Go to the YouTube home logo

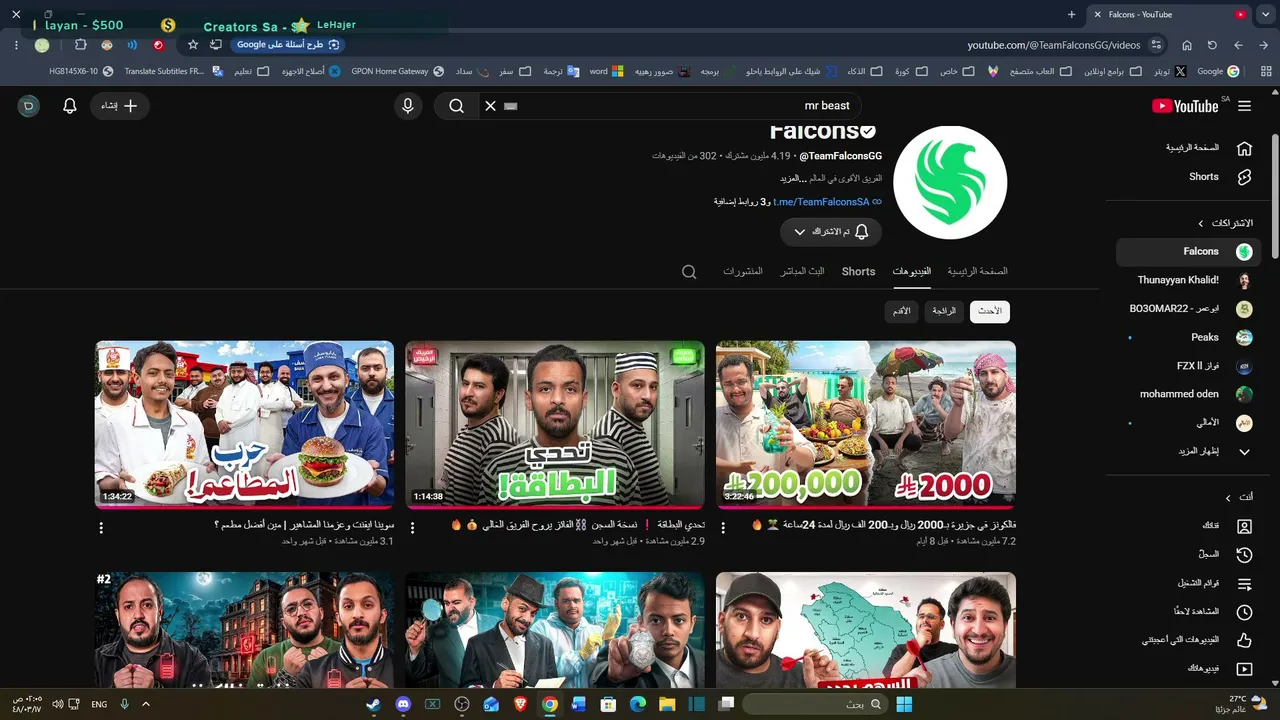coord(1185,106)
